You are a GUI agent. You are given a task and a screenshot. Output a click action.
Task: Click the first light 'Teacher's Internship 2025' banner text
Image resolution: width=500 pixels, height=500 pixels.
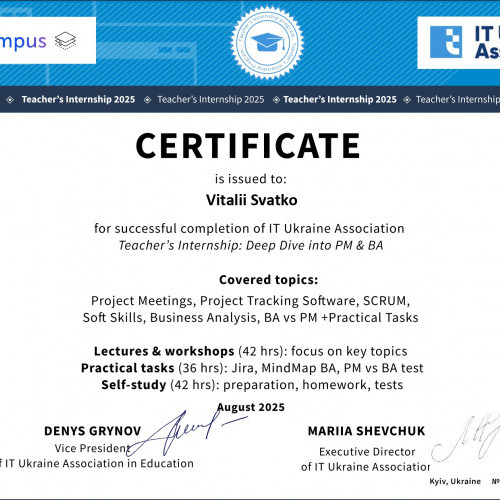point(211,99)
